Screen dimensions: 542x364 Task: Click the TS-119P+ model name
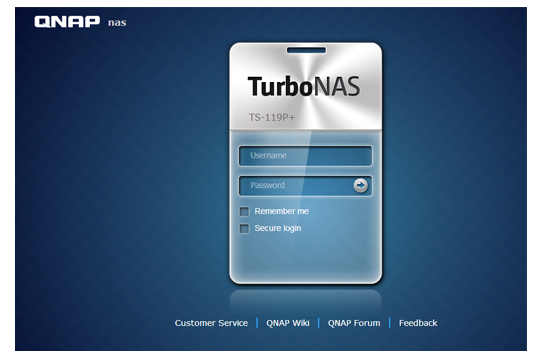click(x=272, y=118)
